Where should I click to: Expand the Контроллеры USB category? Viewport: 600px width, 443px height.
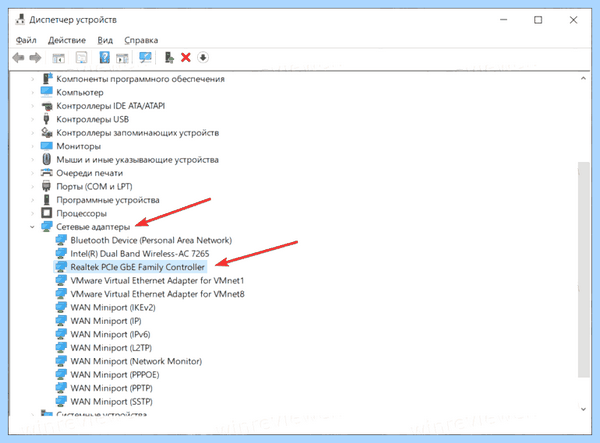coord(32,119)
